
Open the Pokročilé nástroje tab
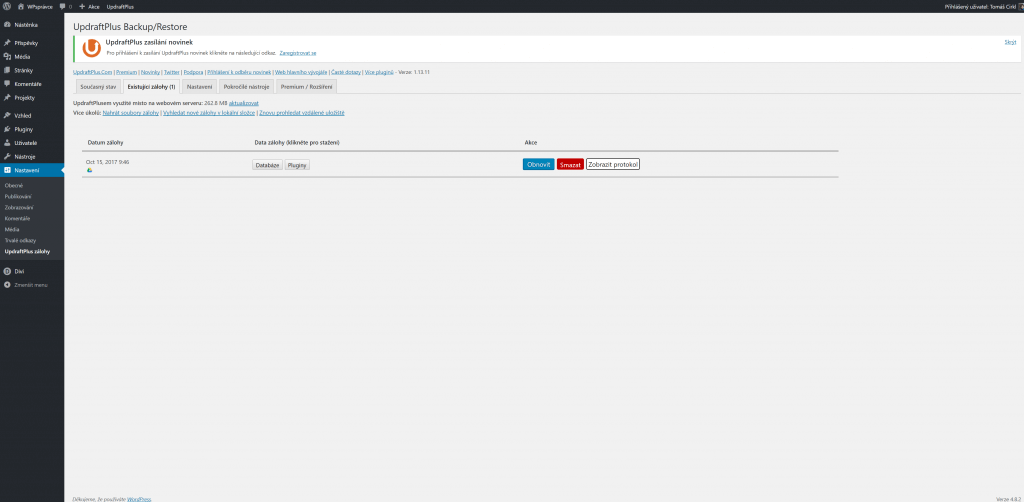pos(246,87)
